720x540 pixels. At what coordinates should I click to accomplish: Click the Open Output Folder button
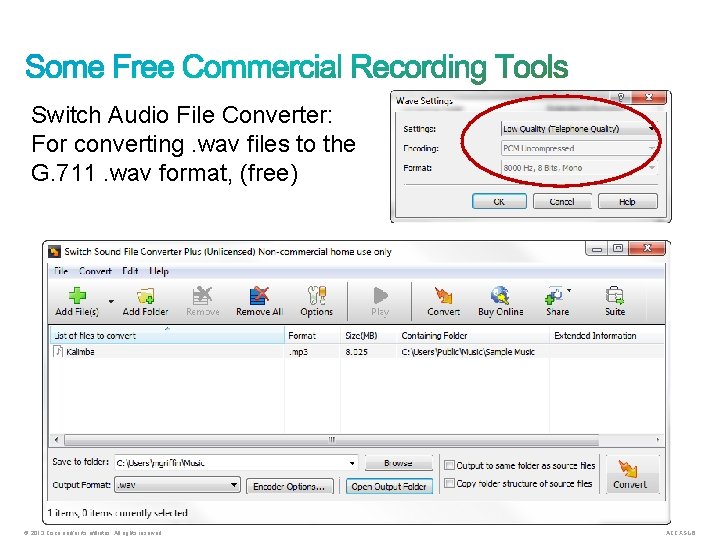tap(389, 486)
